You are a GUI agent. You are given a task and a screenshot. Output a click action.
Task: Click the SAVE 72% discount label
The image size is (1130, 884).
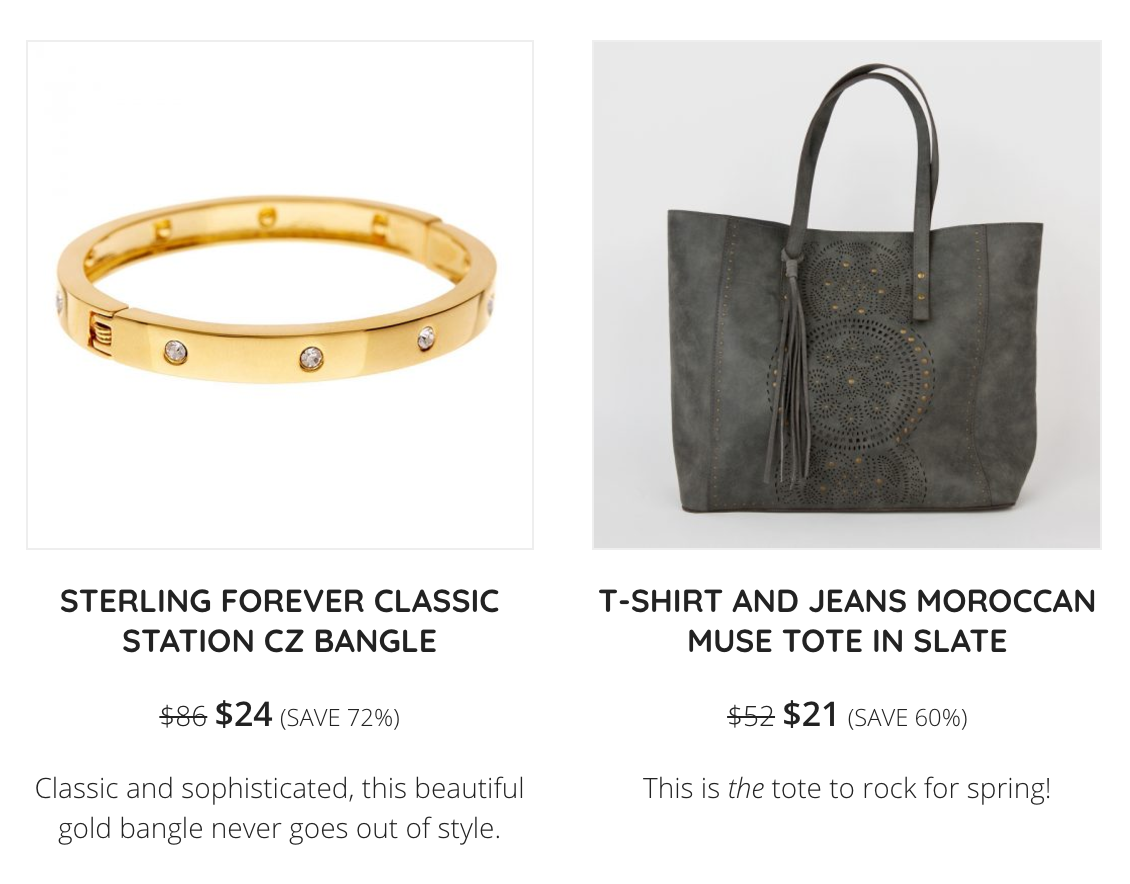tap(339, 718)
